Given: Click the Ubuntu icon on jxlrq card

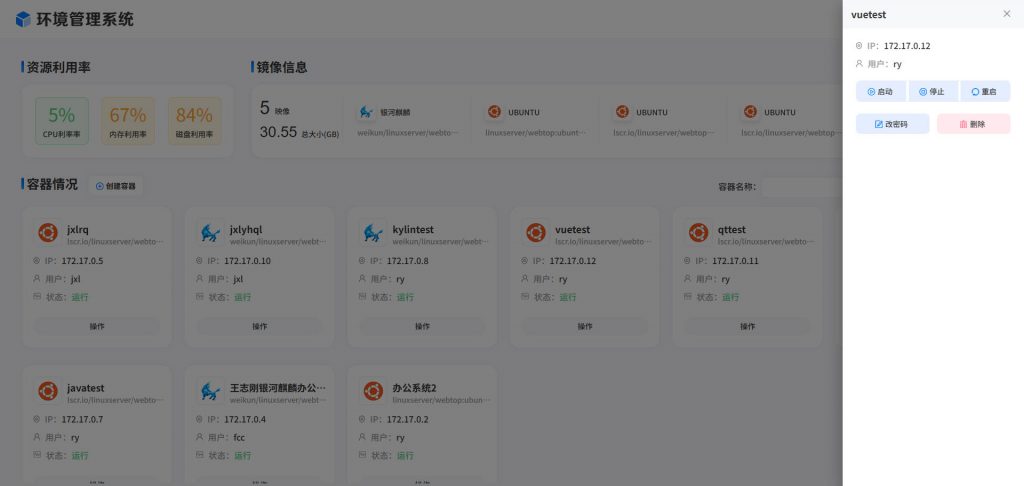Looking at the screenshot, I should pos(46,234).
